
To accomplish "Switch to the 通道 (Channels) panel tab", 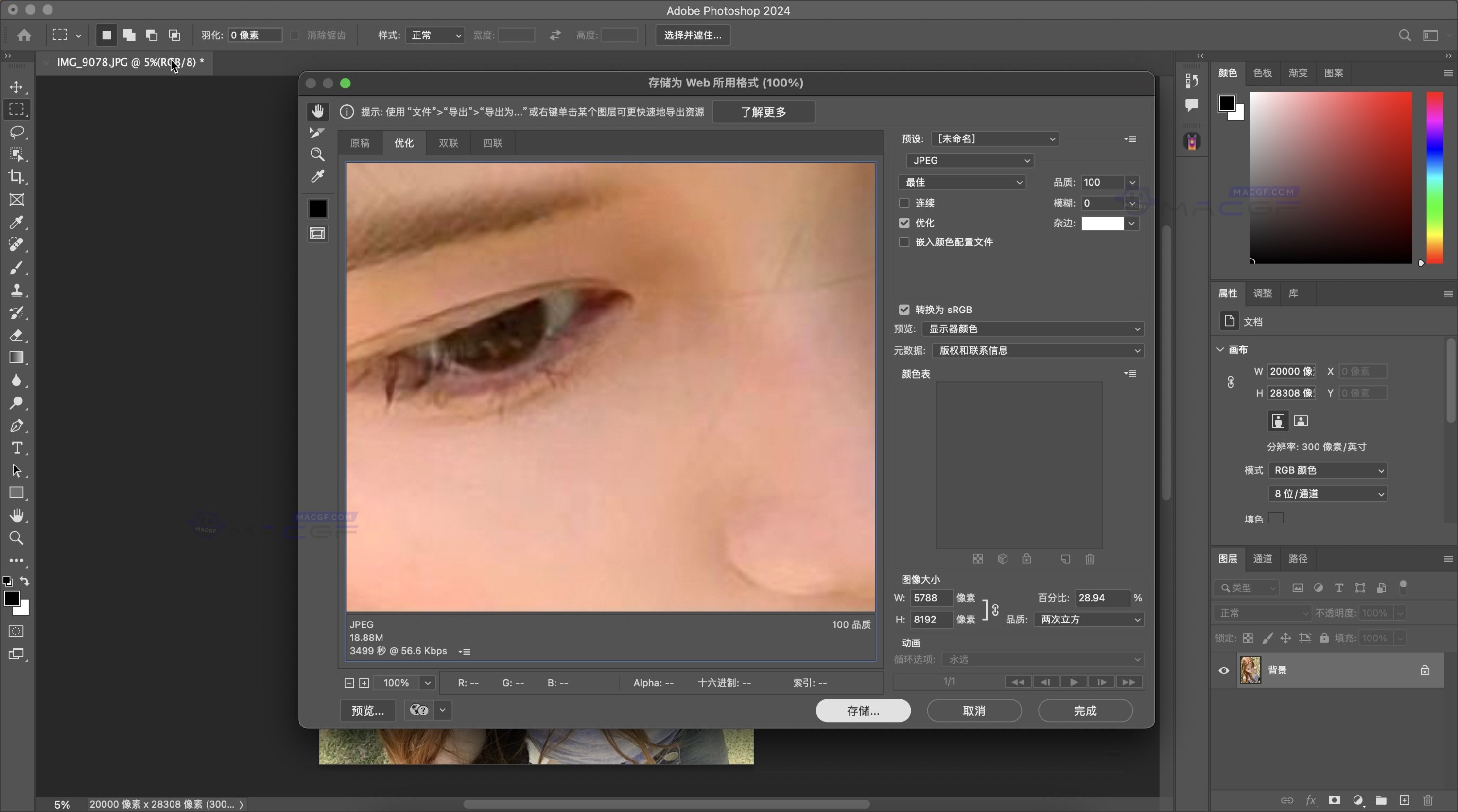I will (1262, 559).
